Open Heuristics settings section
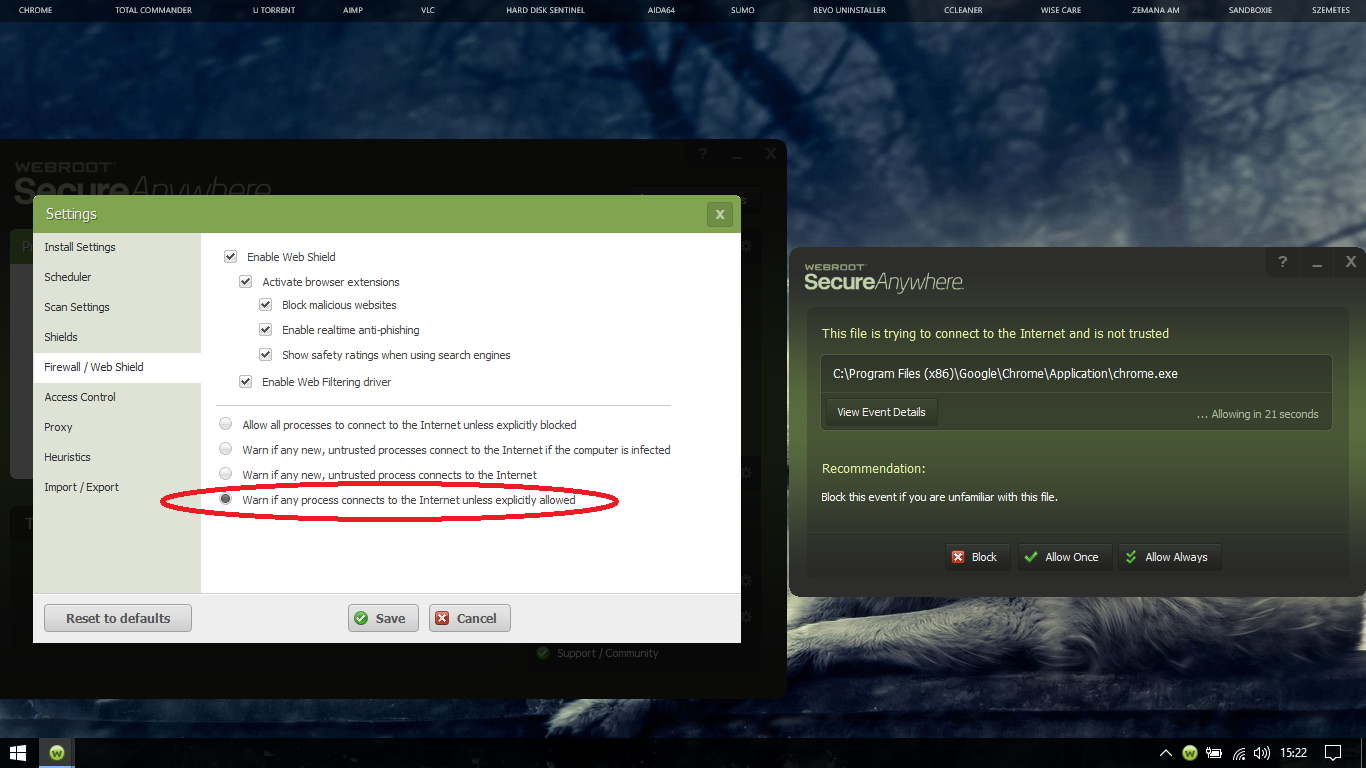Screen dimensions: 1366x768 [117, 457]
